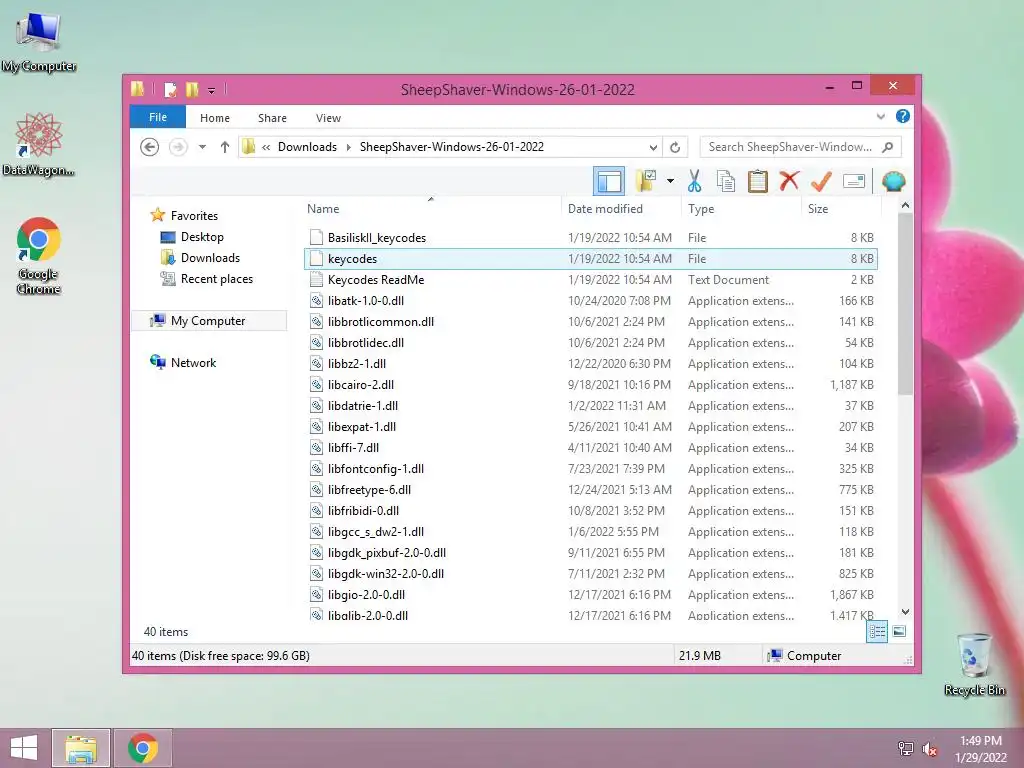Image resolution: width=1024 pixels, height=768 pixels.
Task: Select Favorites in the navigation pane
Action: pyautogui.click(x=194, y=216)
